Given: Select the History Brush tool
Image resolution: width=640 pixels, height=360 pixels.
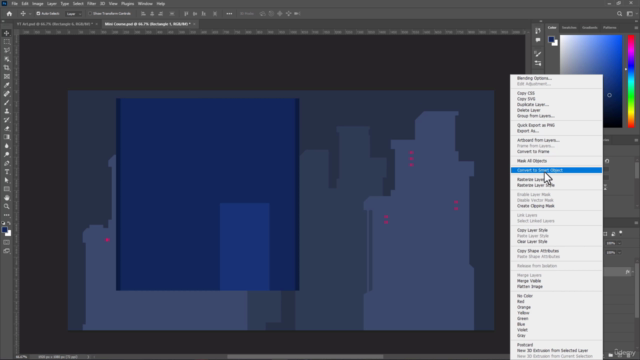Looking at the screenshot, I should [x=7, y=120].
